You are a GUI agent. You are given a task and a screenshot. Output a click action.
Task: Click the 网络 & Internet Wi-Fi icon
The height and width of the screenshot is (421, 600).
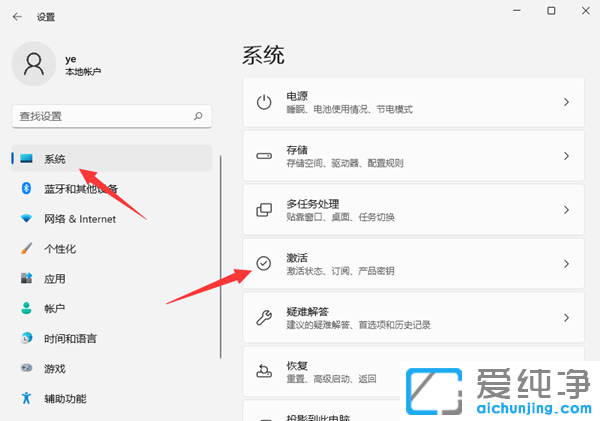26,219
